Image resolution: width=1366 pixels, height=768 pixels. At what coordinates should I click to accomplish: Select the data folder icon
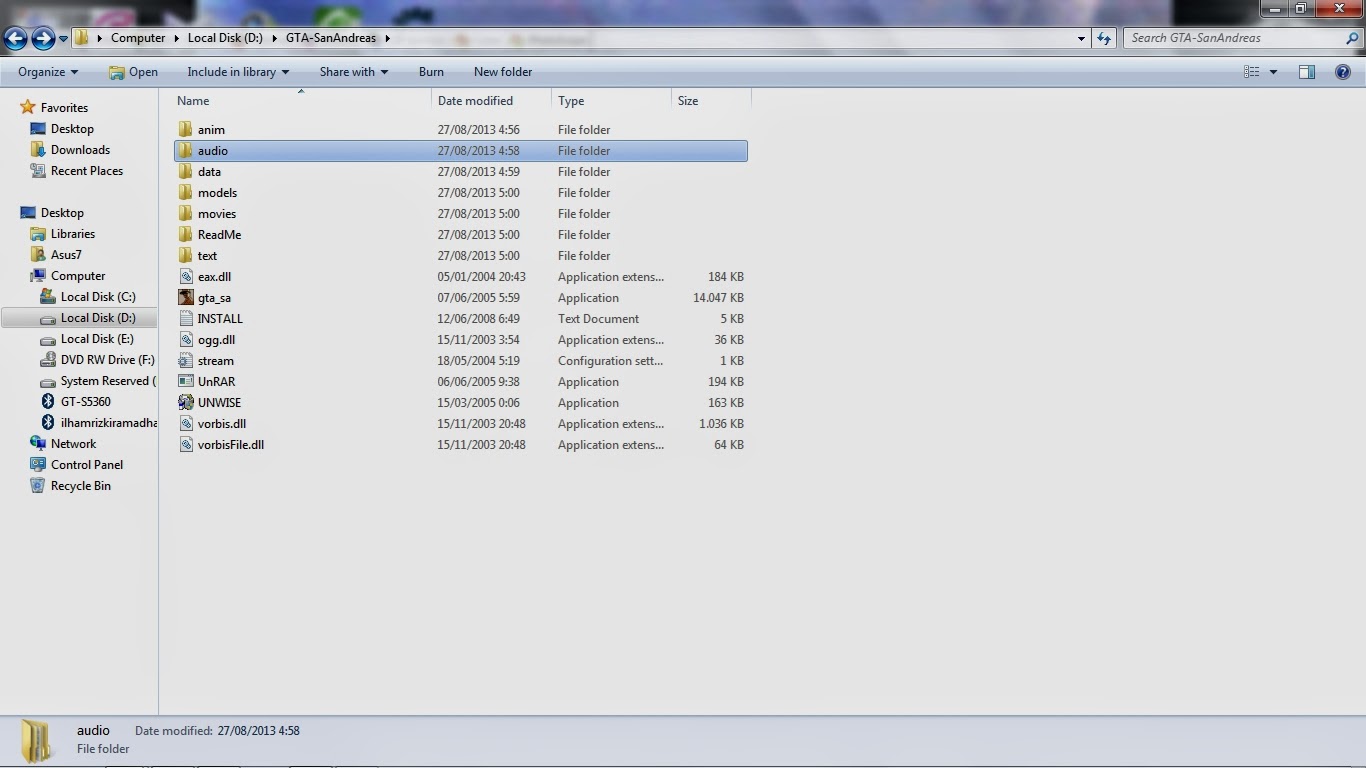[x=186, y=172]
